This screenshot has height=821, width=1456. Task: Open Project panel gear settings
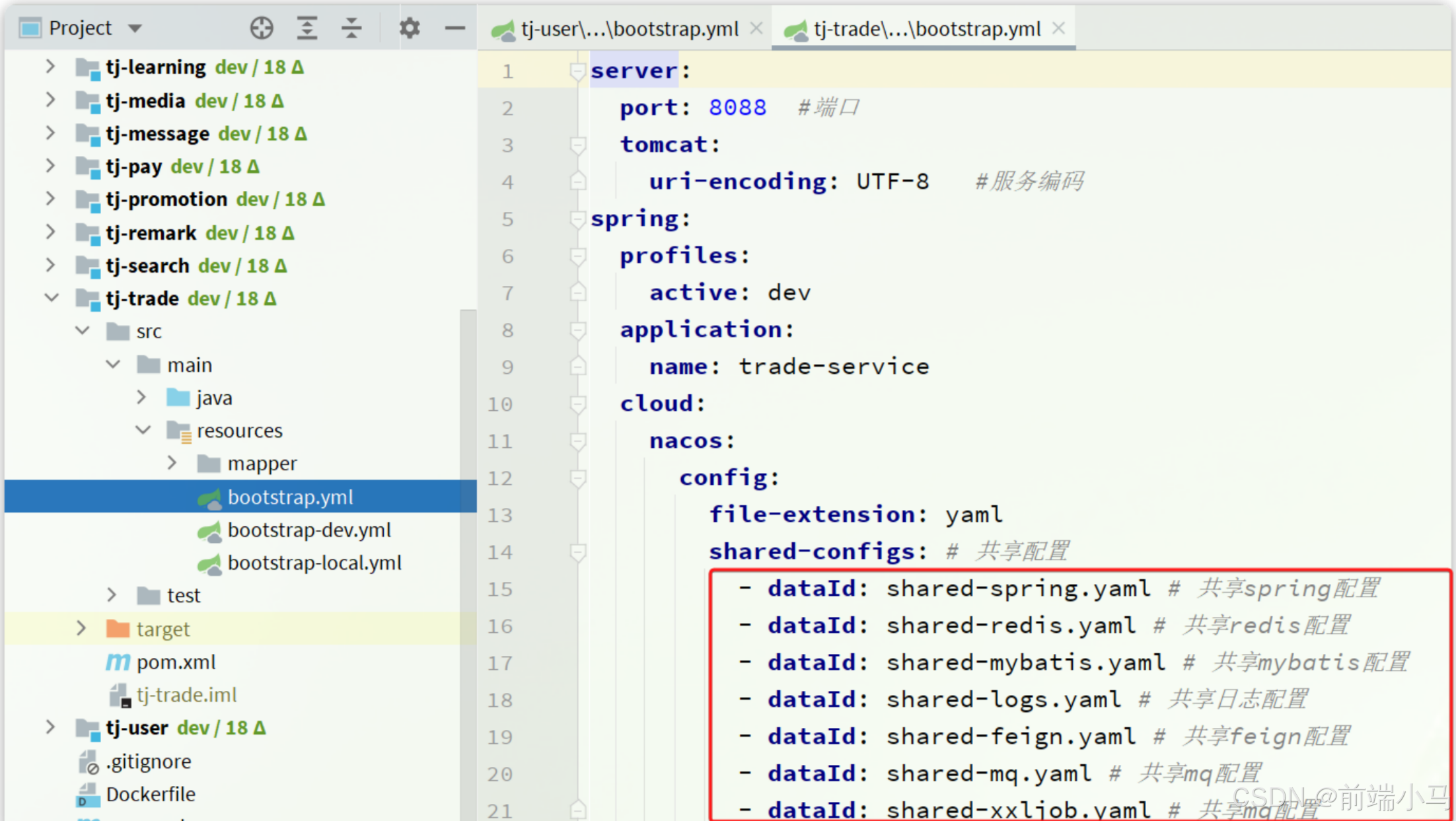coord(410,28)
